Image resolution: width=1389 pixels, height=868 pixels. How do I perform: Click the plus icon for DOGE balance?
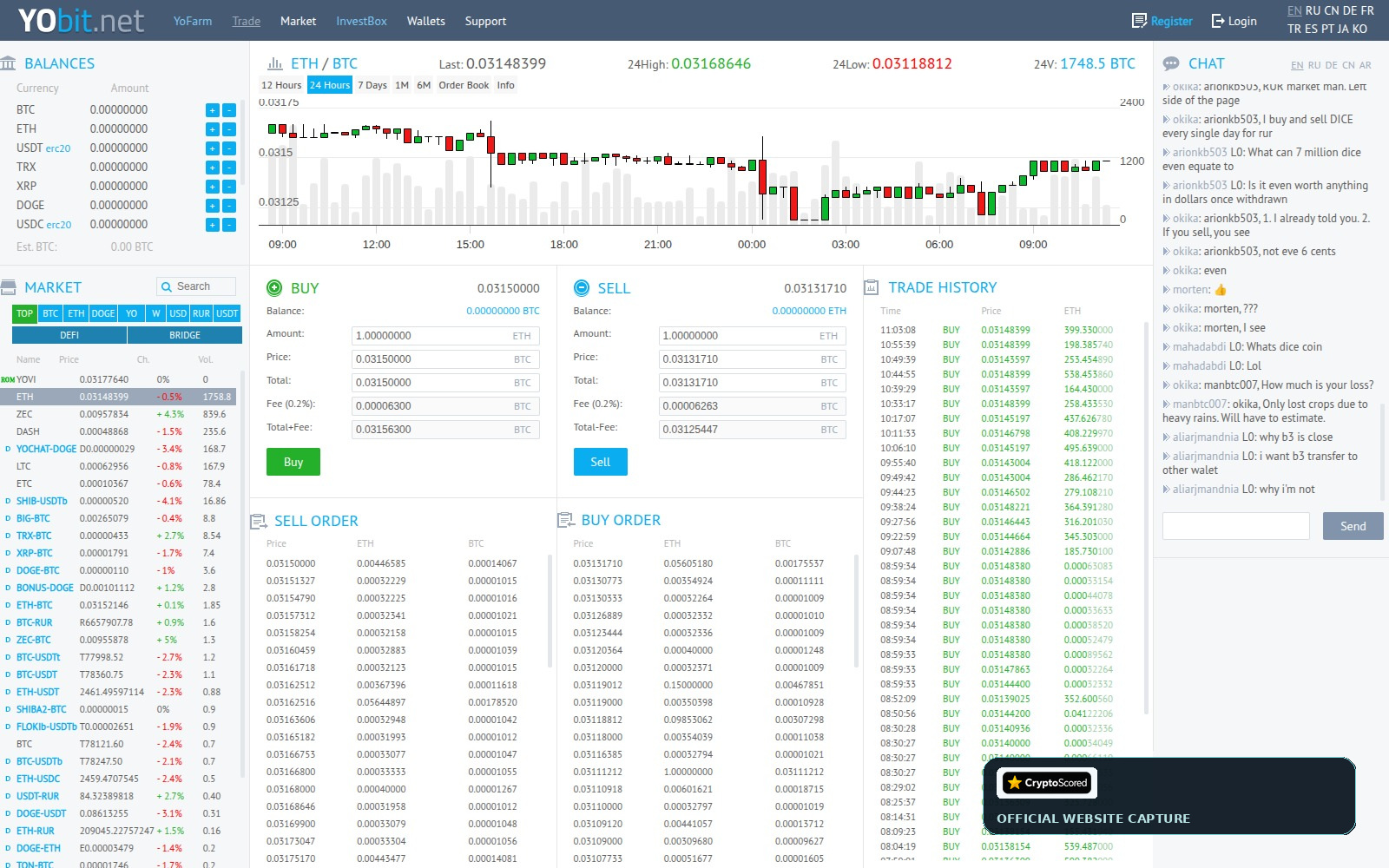[x=212, y=206]
